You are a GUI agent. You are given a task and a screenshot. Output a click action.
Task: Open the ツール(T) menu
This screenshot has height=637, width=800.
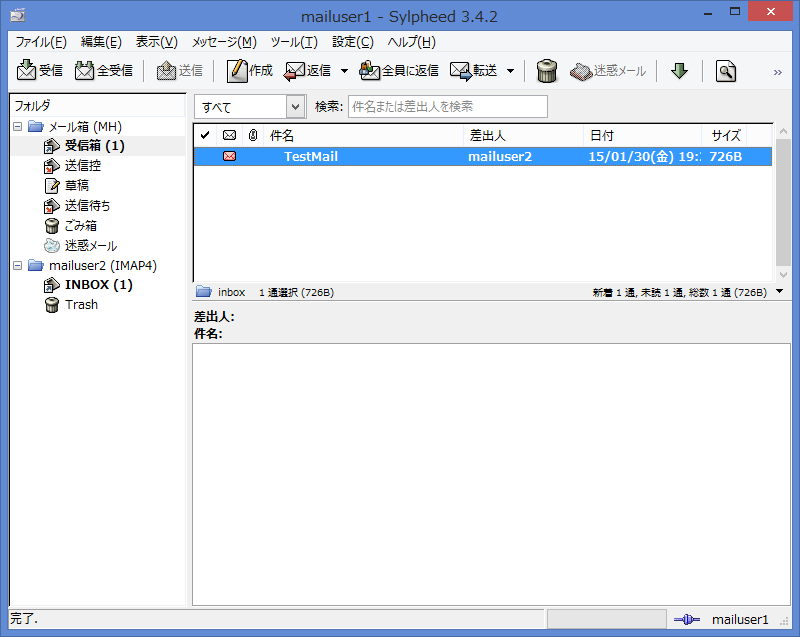click(x=294, y=42)
